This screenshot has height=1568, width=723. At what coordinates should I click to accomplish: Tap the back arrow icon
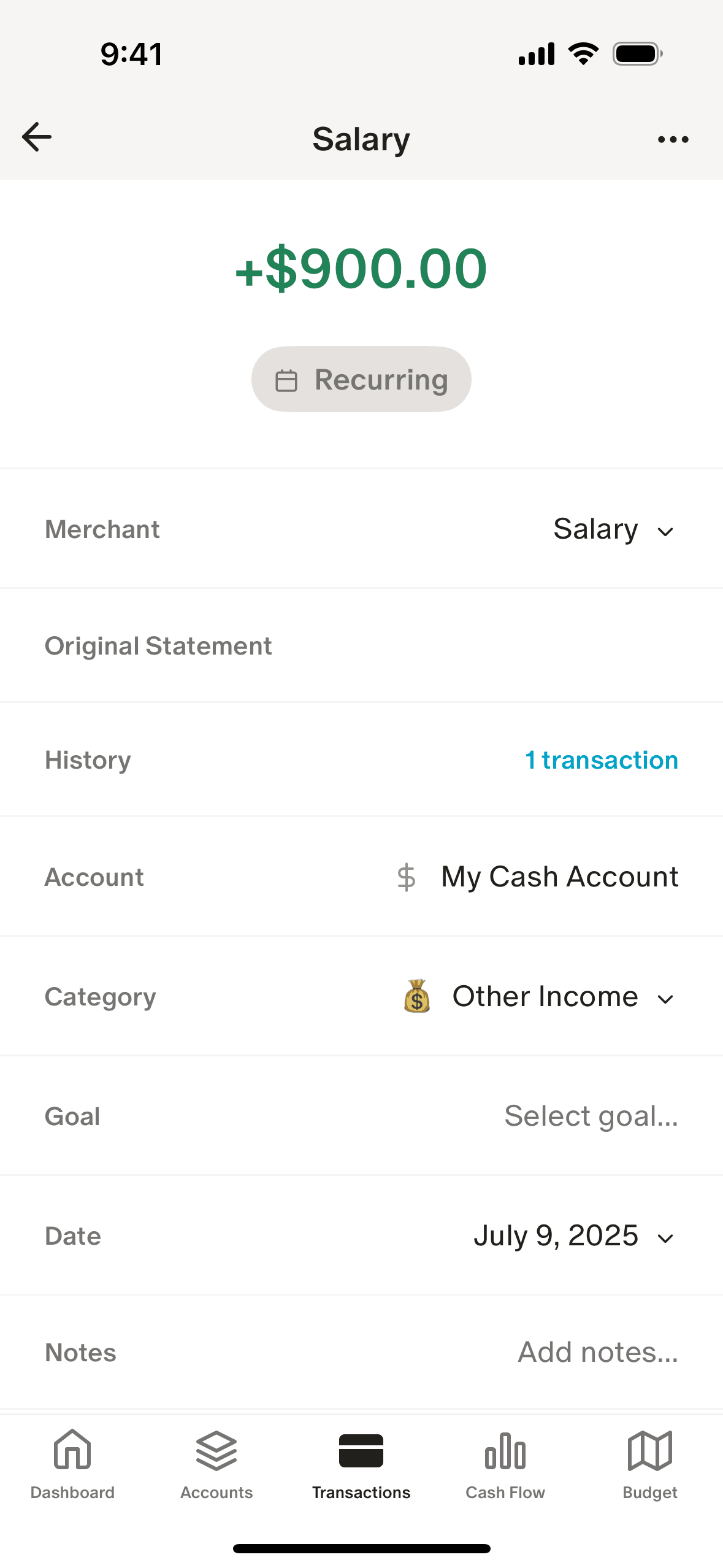37,137
